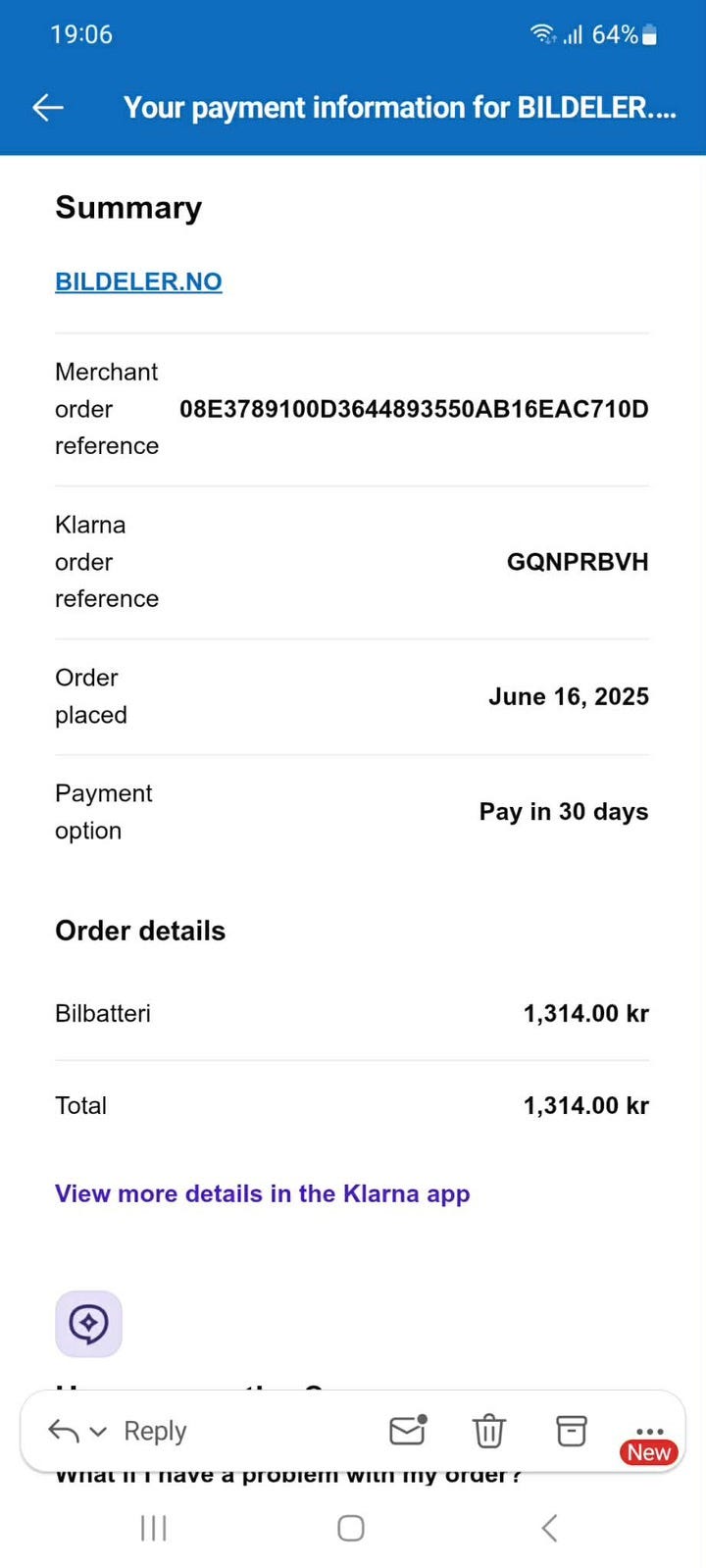Tap the Total 1,314.00 kr amount
The height and width of the screenshot is (1568, 706).
586,1106
